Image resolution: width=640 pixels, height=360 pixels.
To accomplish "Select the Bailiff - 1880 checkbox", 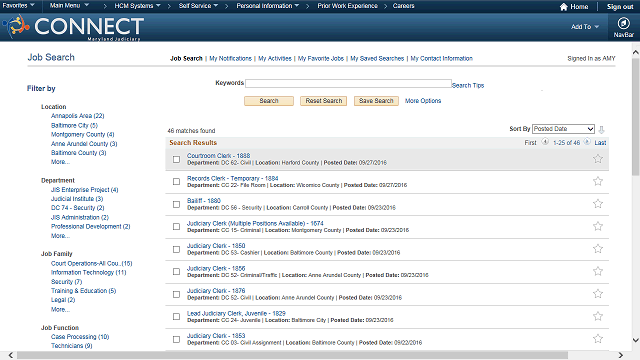I will pyautogui.click(x=176, y=204).
